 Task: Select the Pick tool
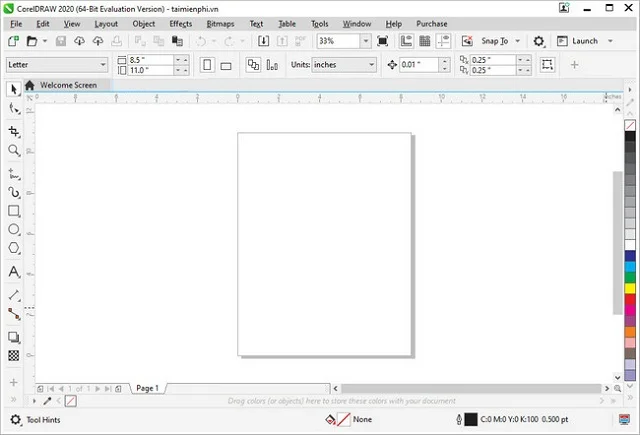tap(14, 89)
